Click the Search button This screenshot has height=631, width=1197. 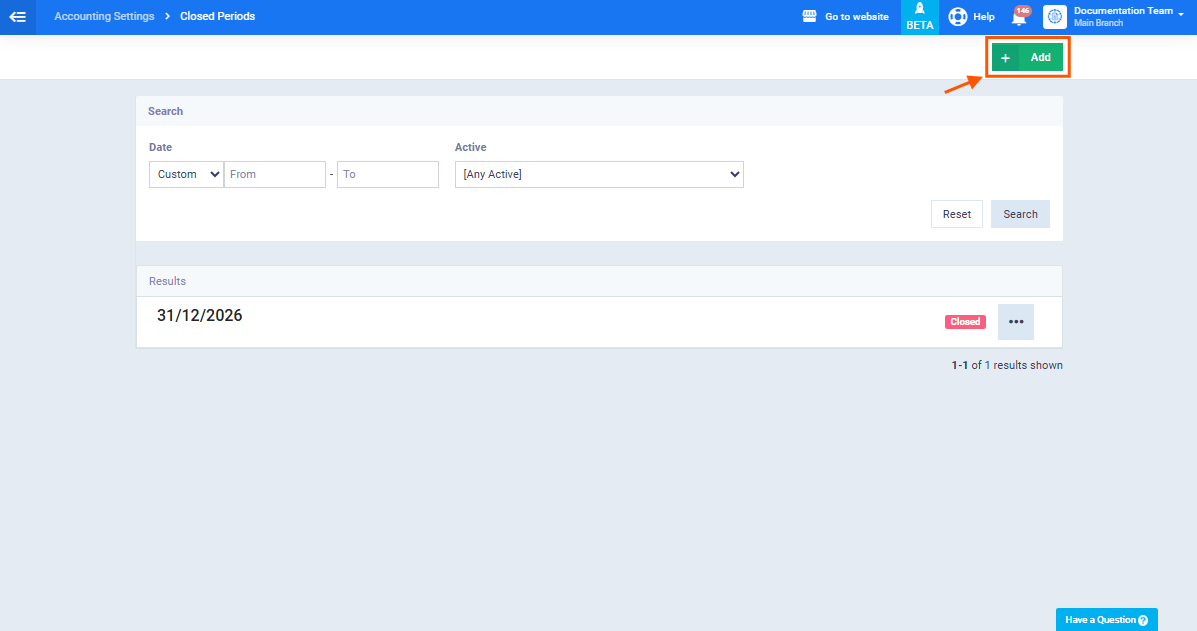(x=1020, y=214)
